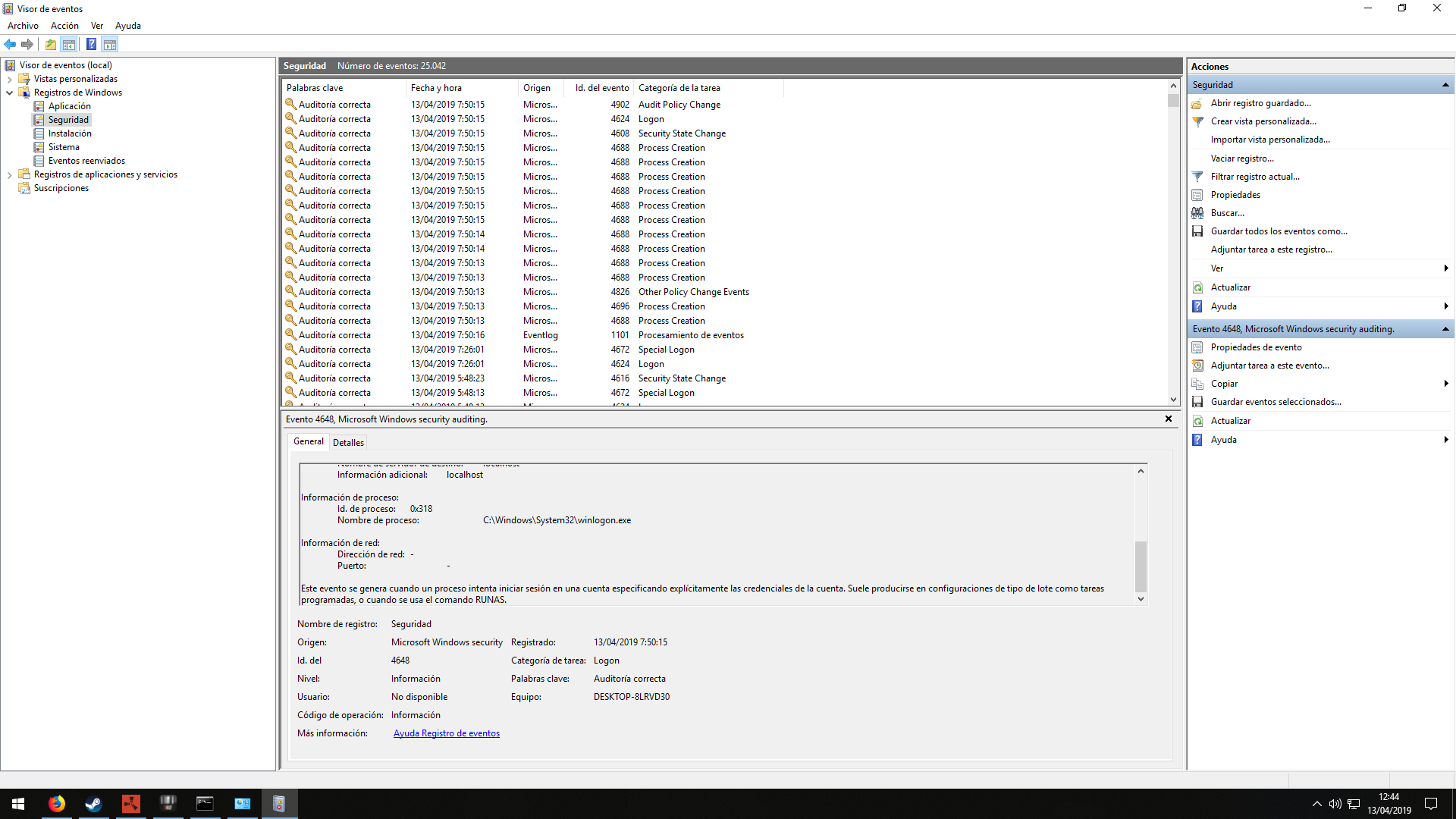This screenshot has height=819, width=1456.
Task: Collapse the Evento 4648 actions section
Action: (1445, 329)
